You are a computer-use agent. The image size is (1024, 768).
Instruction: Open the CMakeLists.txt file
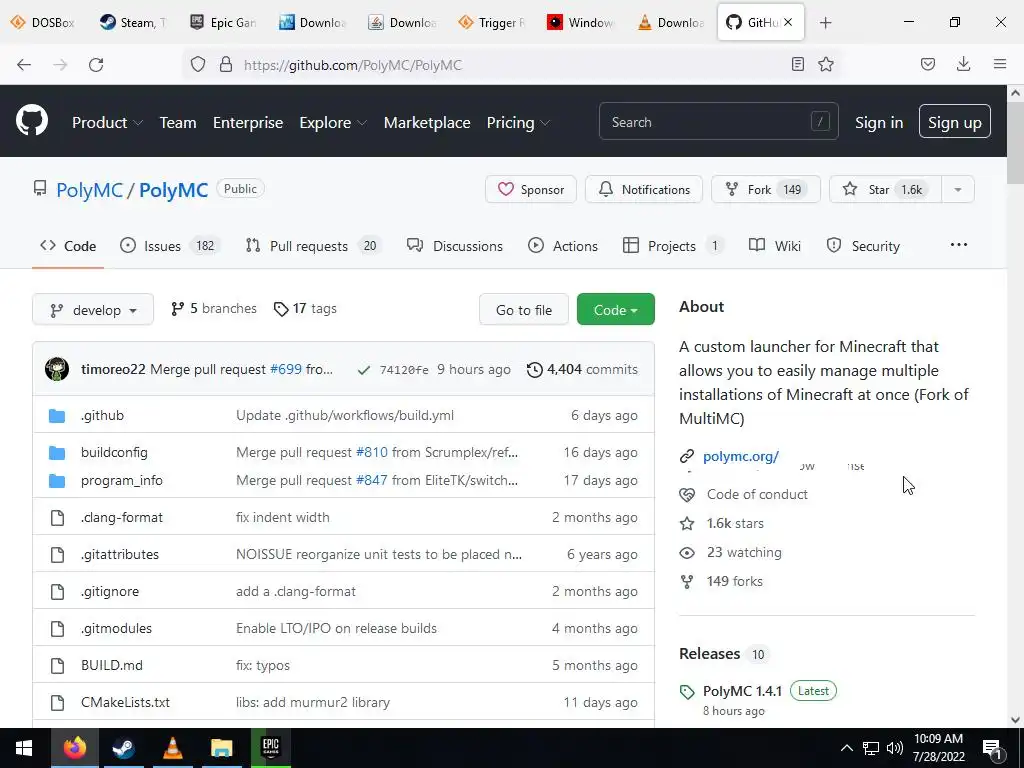click(125, 702)
